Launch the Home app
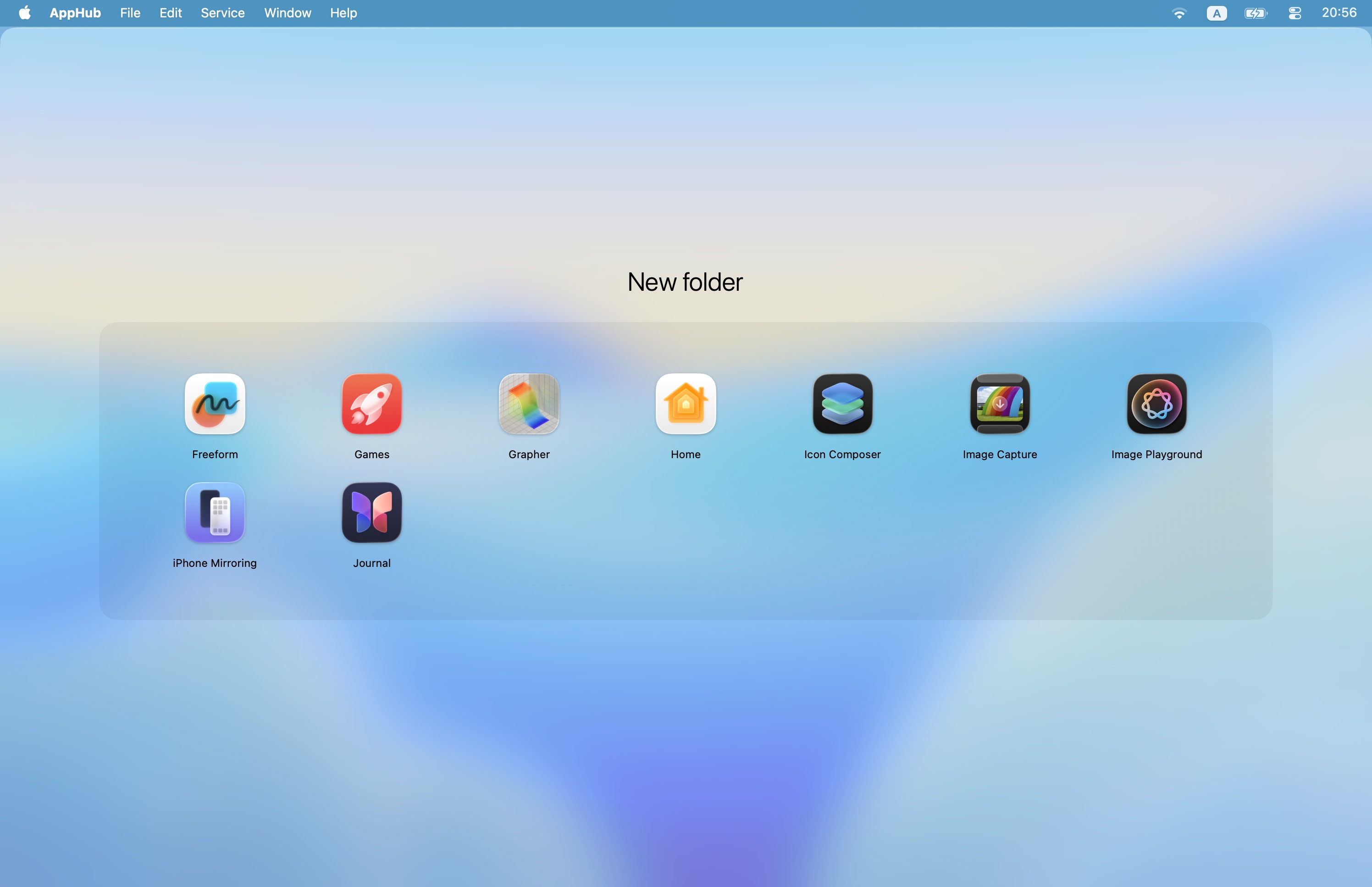The height and width of the screenshot is (887, 1372). click(x=685, y=403)
